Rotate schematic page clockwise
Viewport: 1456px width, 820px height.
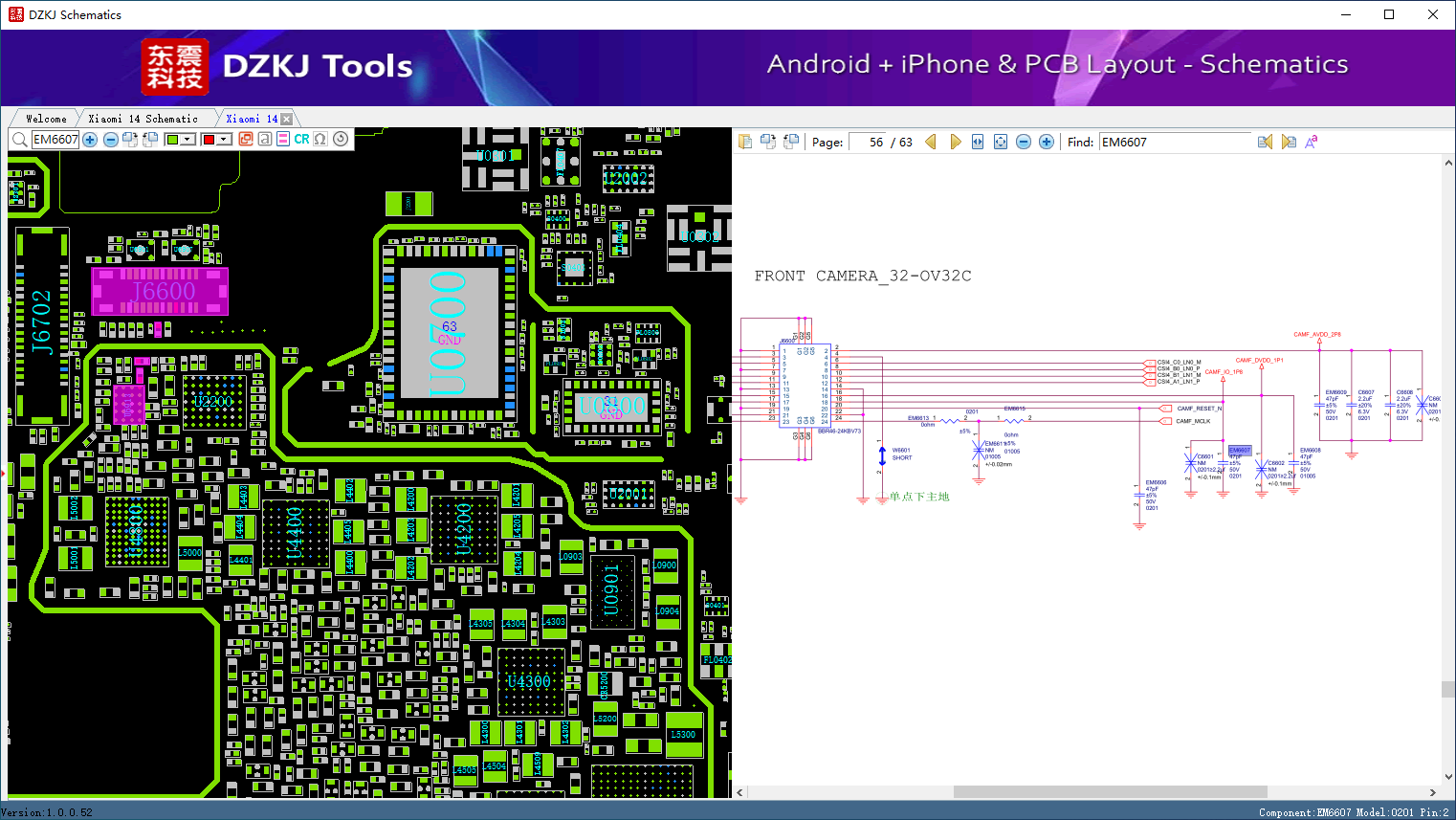(x=768, y=142)
